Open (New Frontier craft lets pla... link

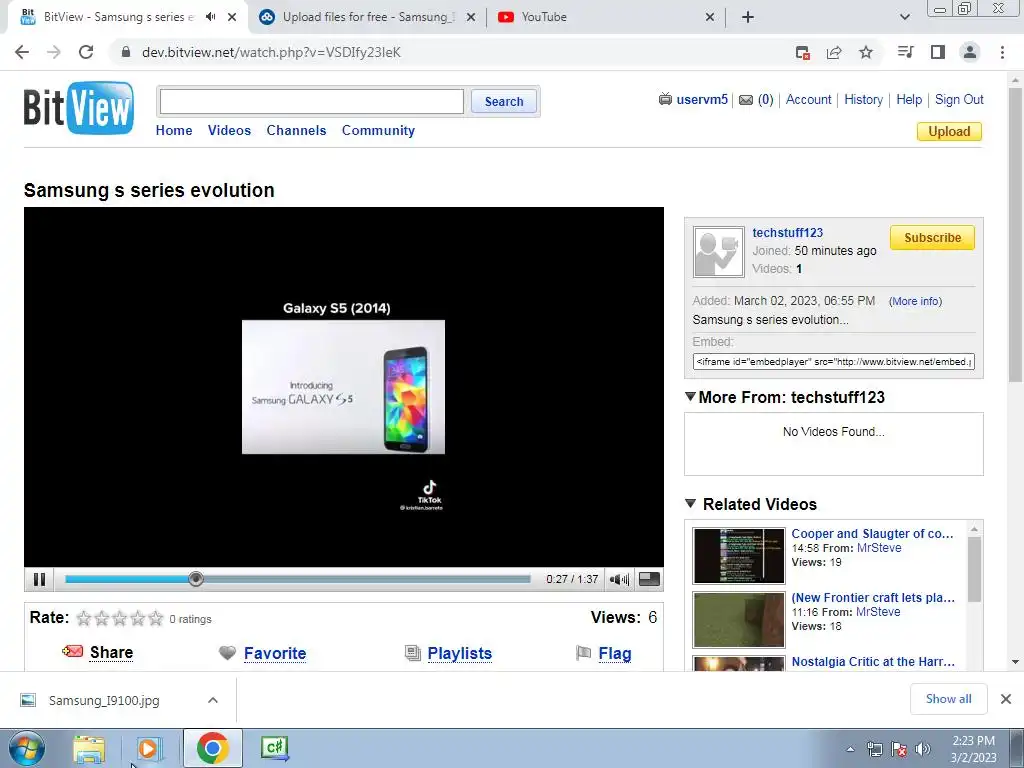click(873, 598)
